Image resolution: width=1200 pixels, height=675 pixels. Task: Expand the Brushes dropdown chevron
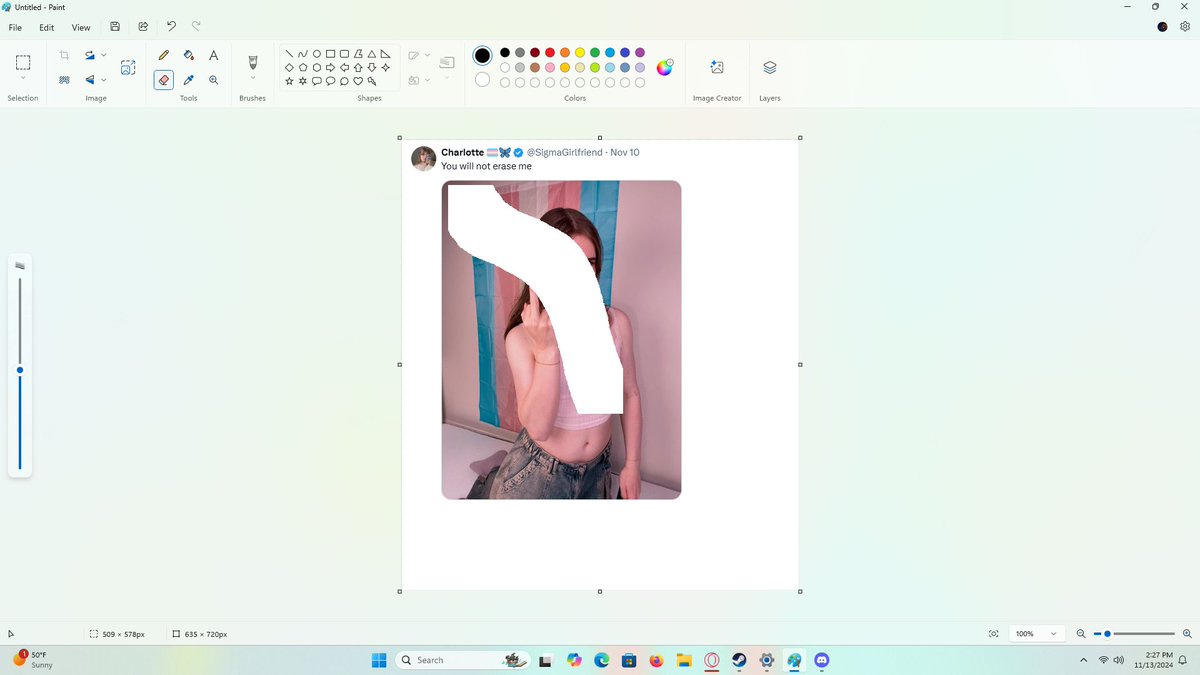253,78
